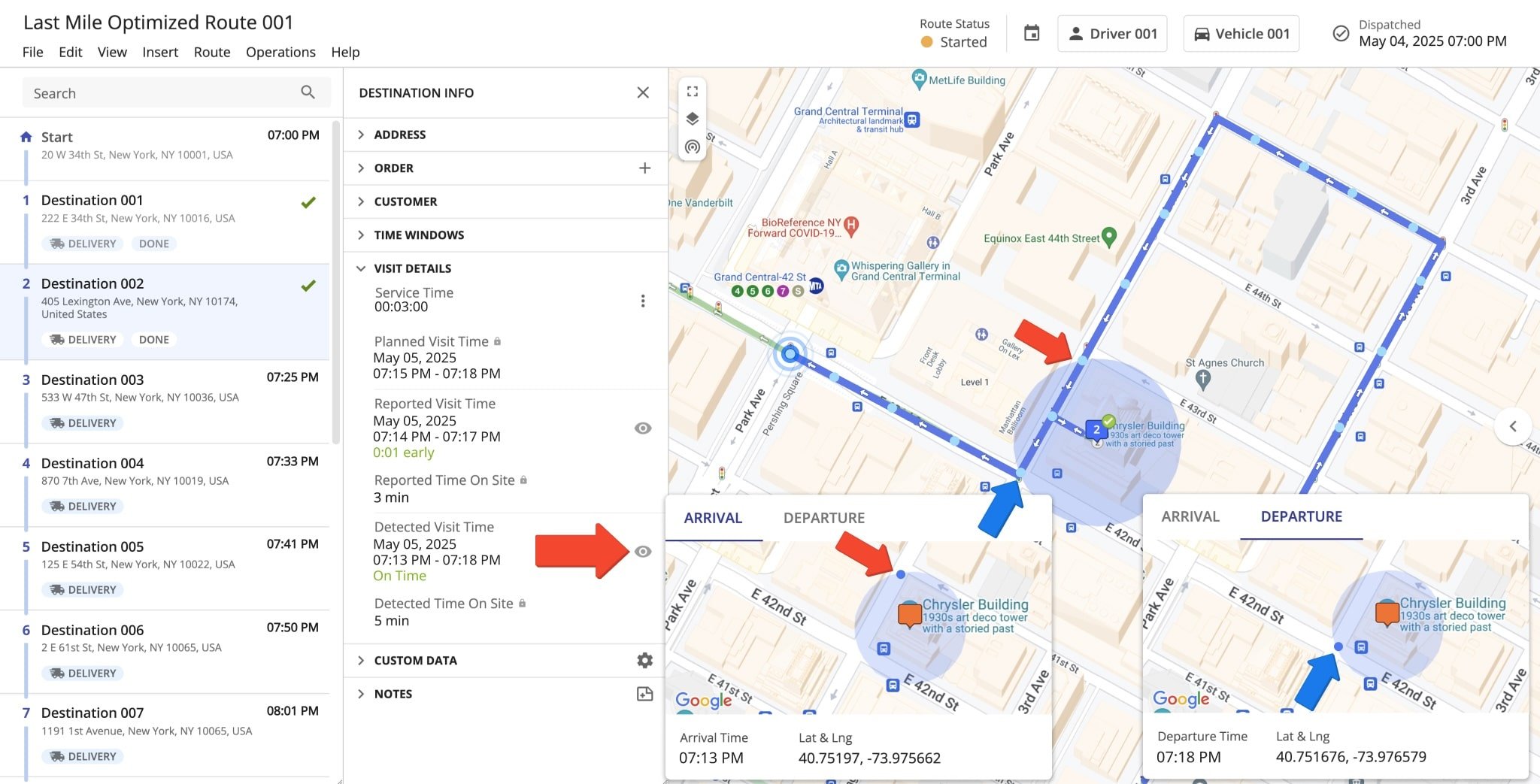Switch to ARRIVAL tab in left popup

coord(713,518)
